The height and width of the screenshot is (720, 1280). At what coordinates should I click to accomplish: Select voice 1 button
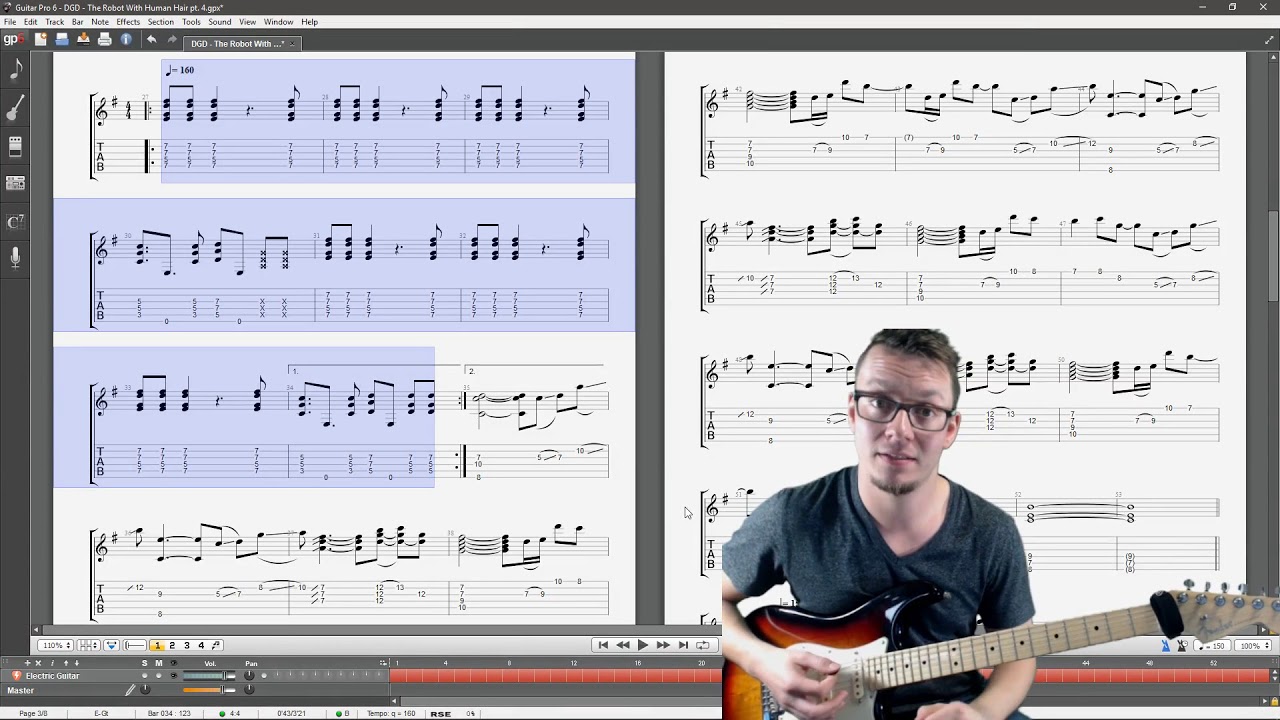157,645
